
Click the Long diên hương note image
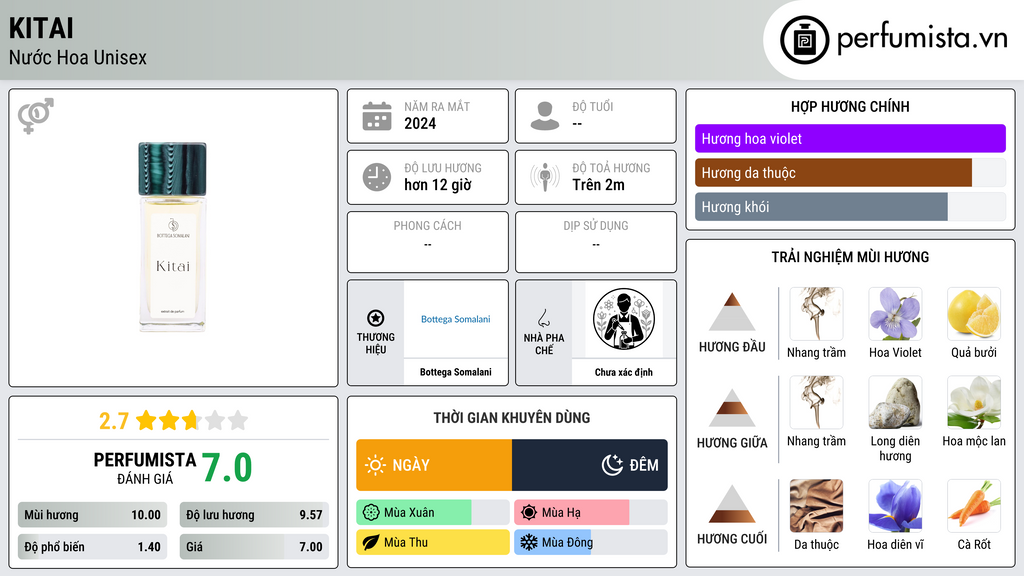point(895,402)
